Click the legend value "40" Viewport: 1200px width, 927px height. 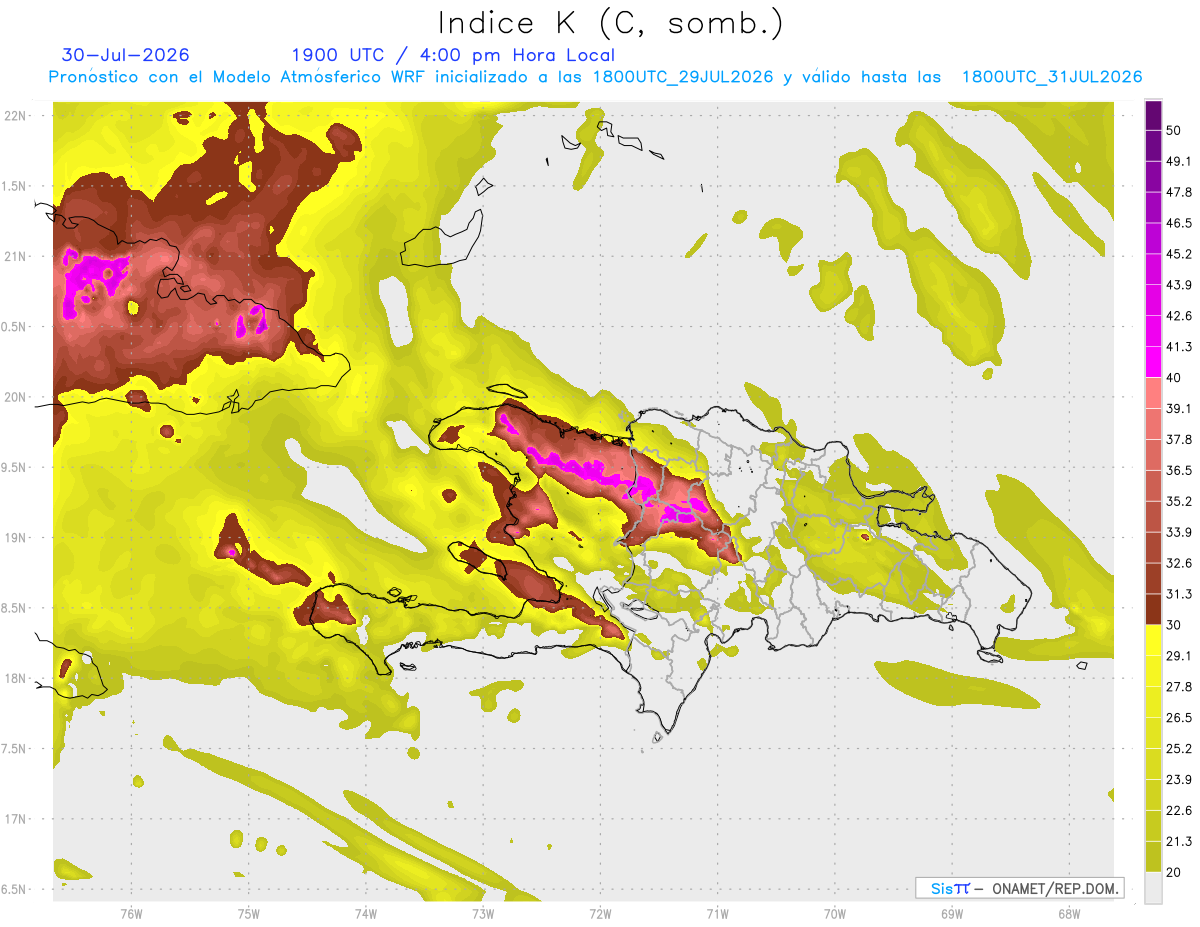click(x=1175, y=378)
